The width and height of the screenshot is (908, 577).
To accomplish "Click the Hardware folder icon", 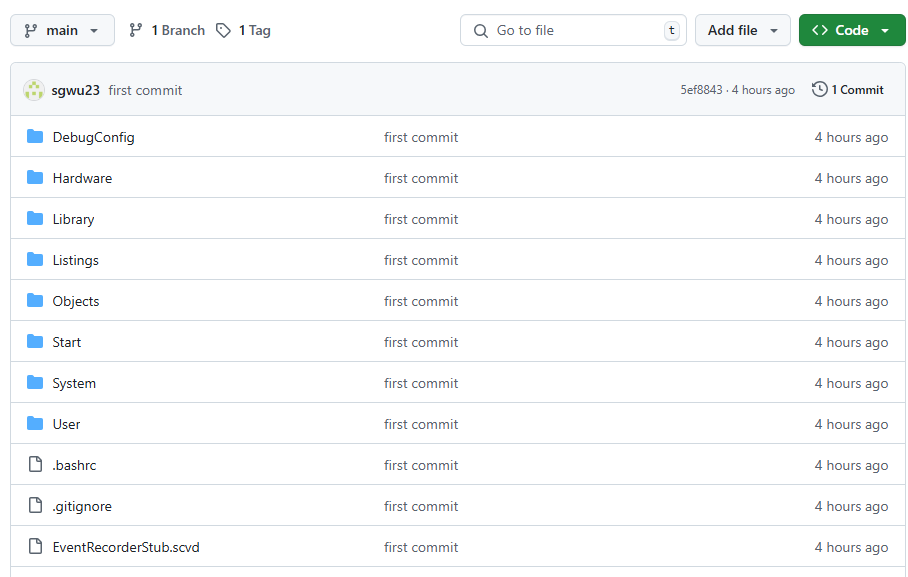I will 35,177.
